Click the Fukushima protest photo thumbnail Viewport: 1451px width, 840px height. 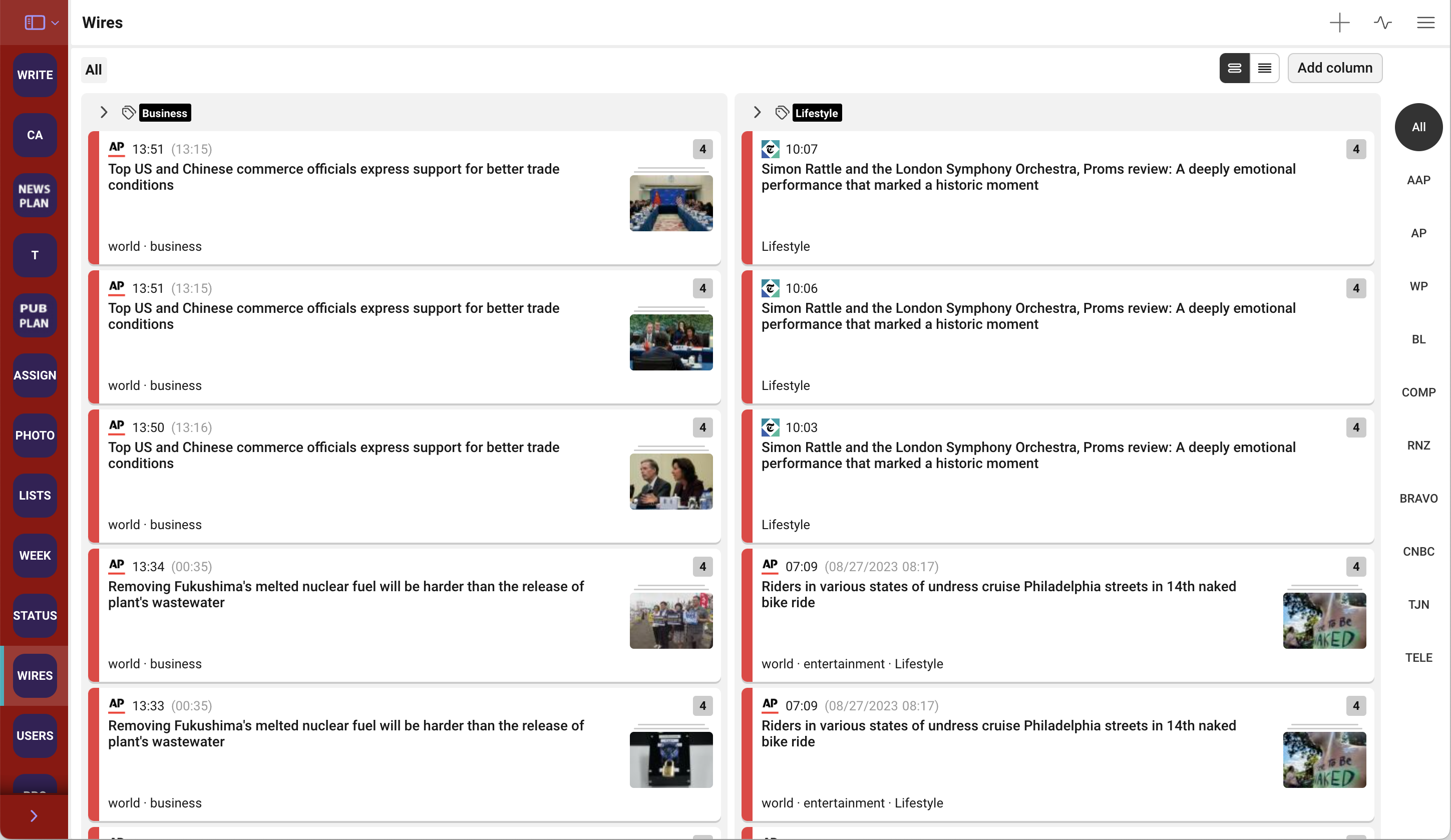[x=671, y=620]
